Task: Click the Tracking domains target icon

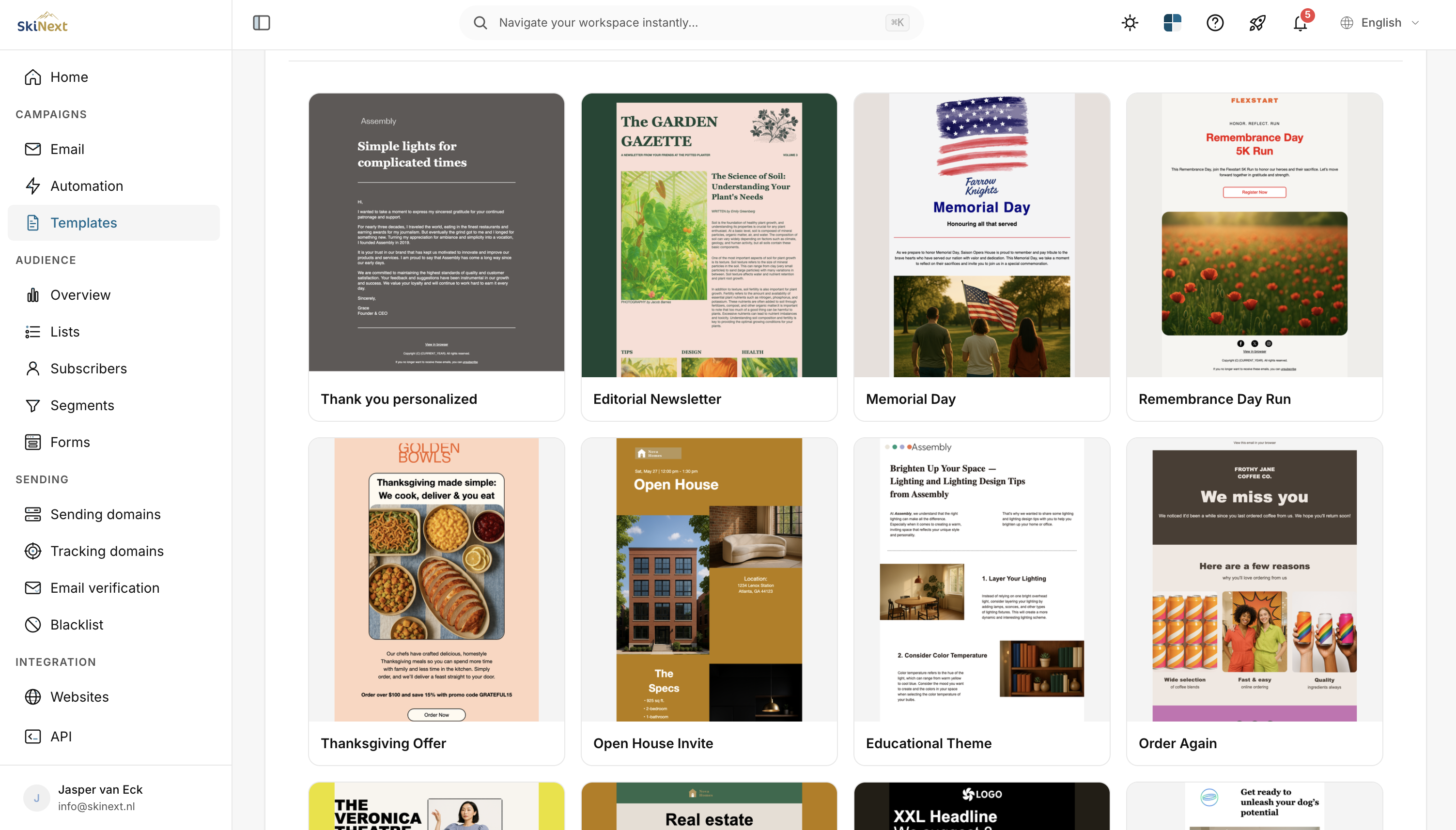Action: 33,551
